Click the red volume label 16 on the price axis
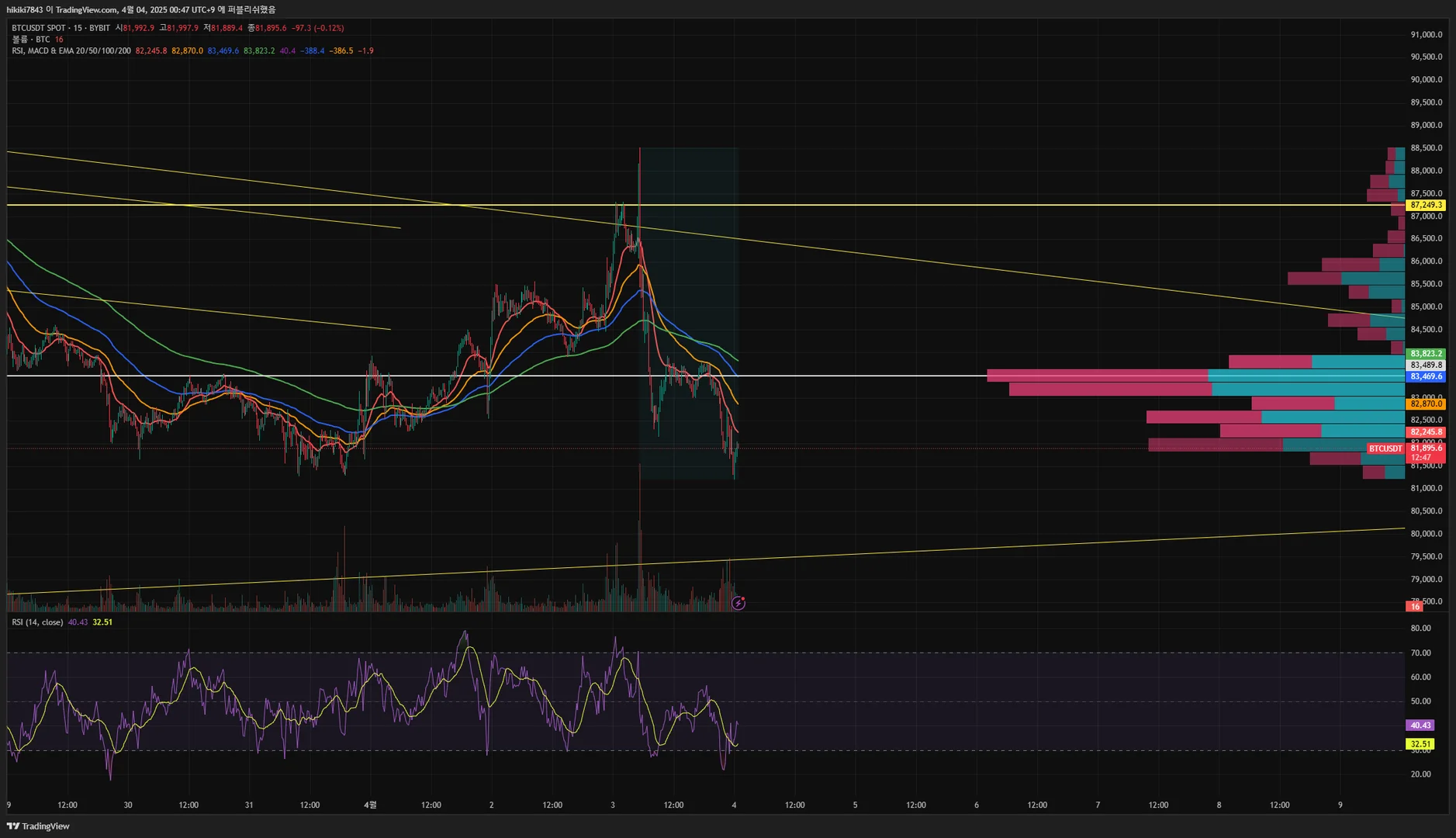This screenshot has height=838, width=1456. [1415, 607]
